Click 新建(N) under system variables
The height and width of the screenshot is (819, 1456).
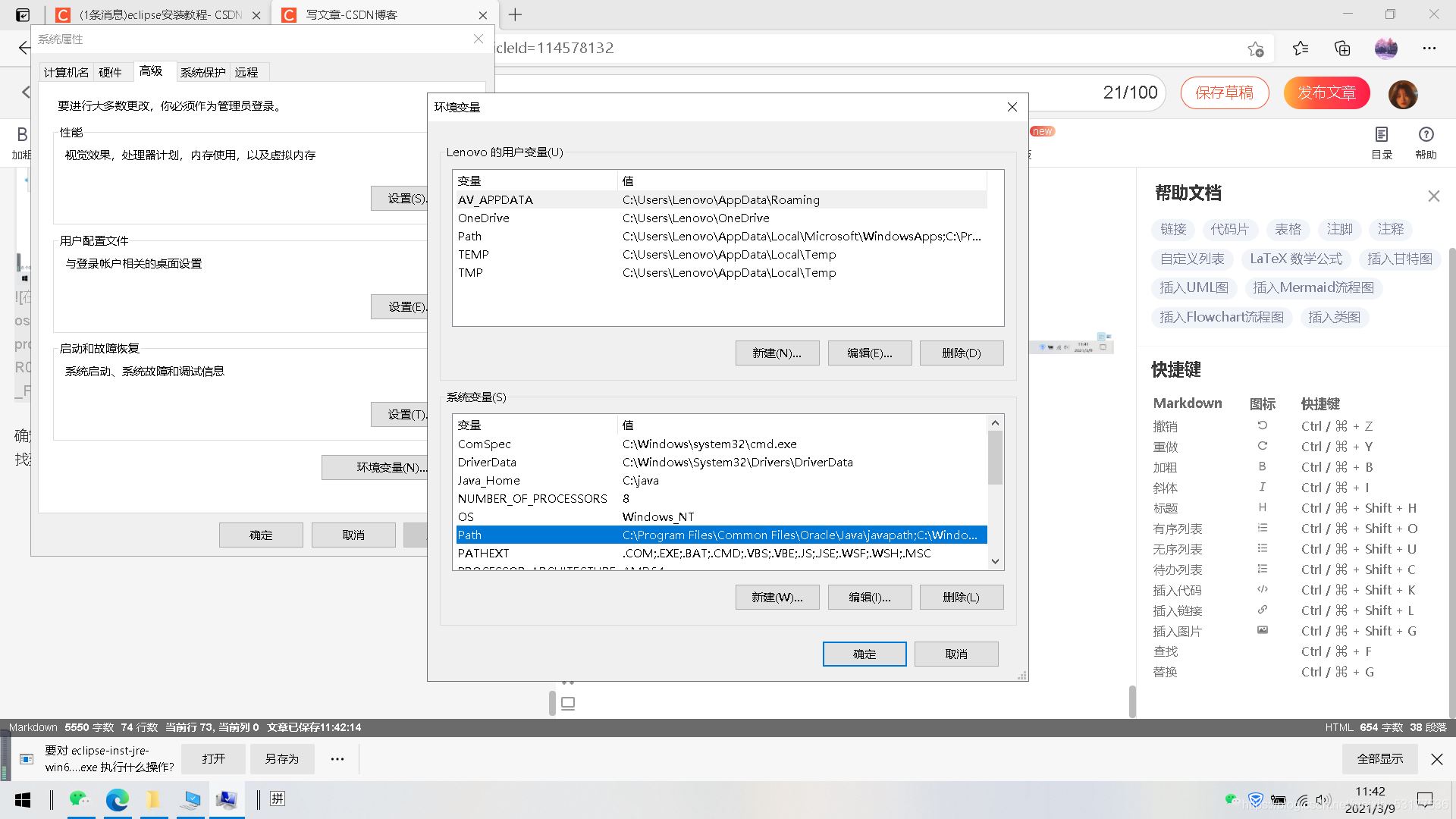coord(777,597)
